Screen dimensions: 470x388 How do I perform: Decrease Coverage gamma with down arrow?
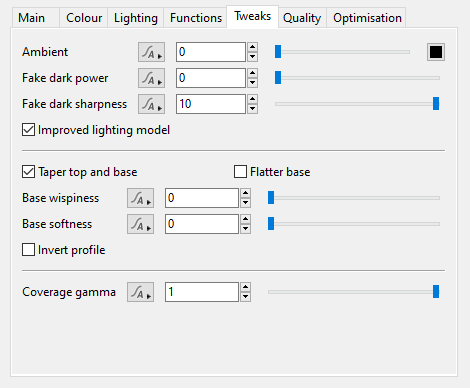(x=246, y=297)
